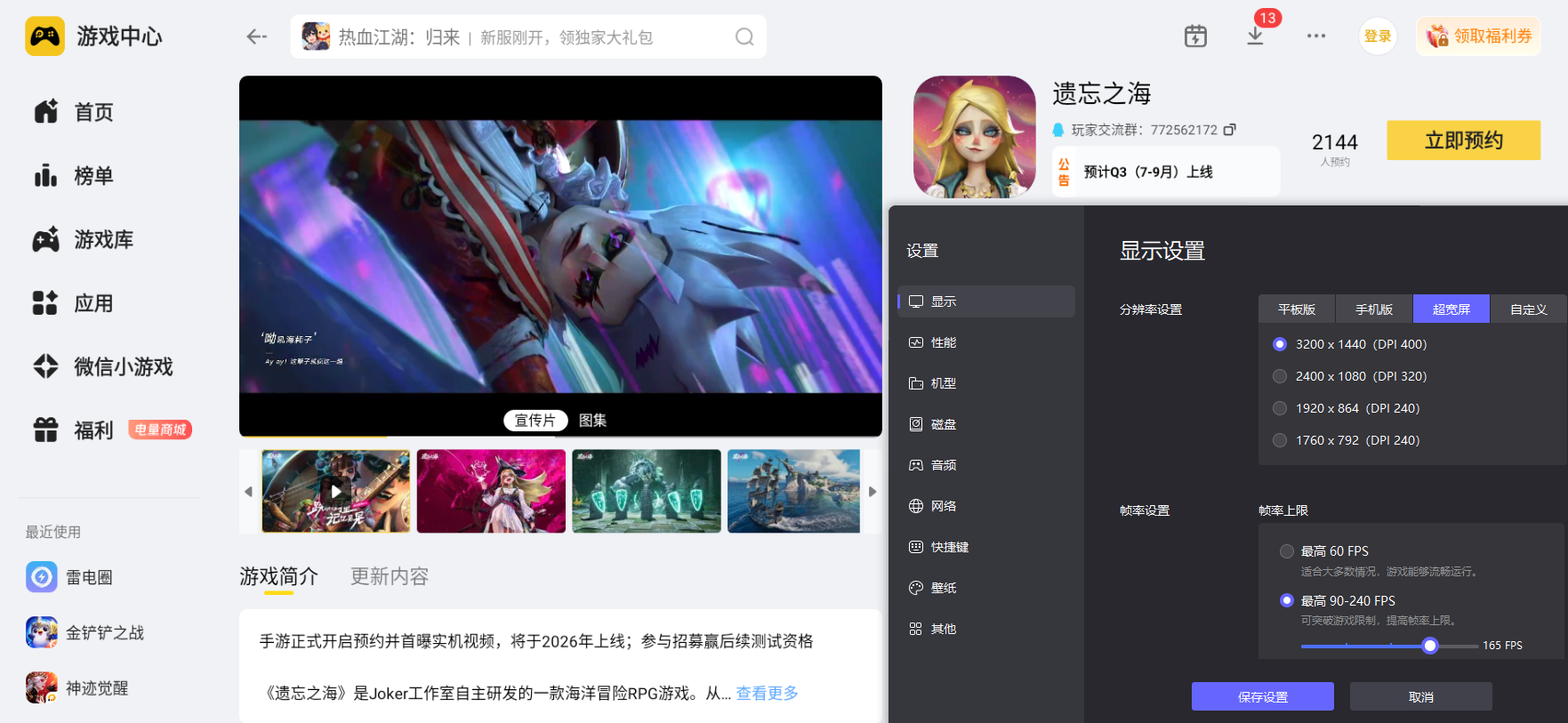
Task: Open 雷电圈 app icon in recent list
Action: click(42, 577)
